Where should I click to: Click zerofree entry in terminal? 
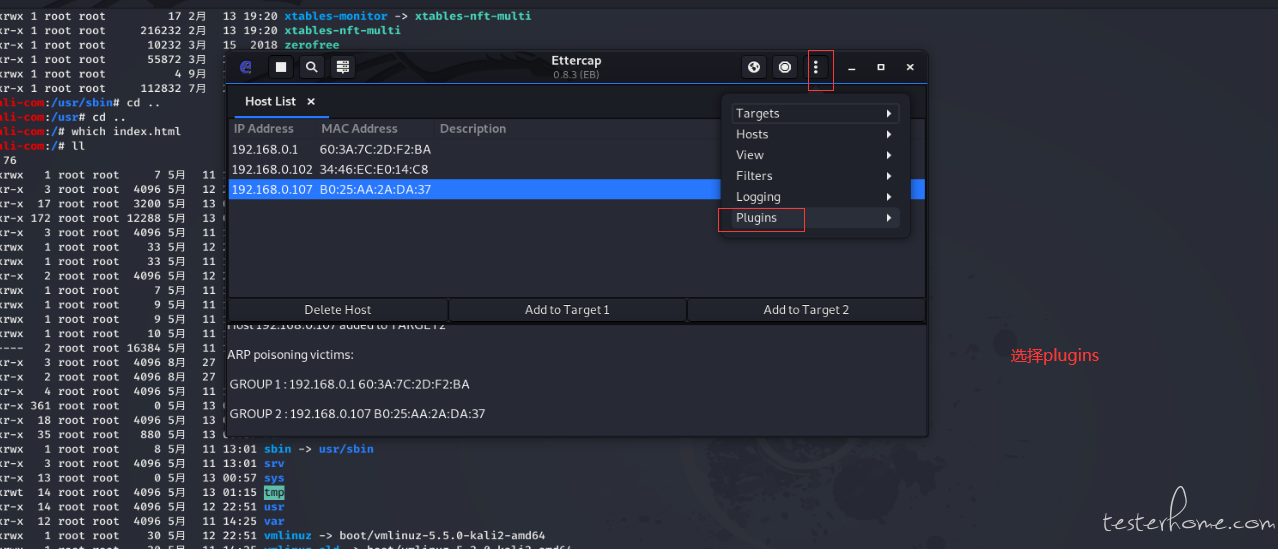pos(311,45)
